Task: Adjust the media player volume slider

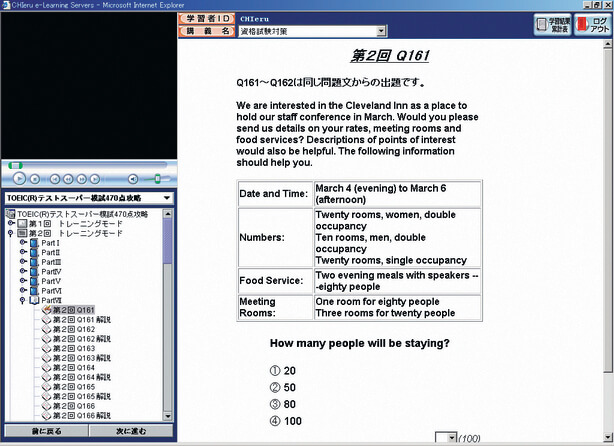Action: [157, 179]
